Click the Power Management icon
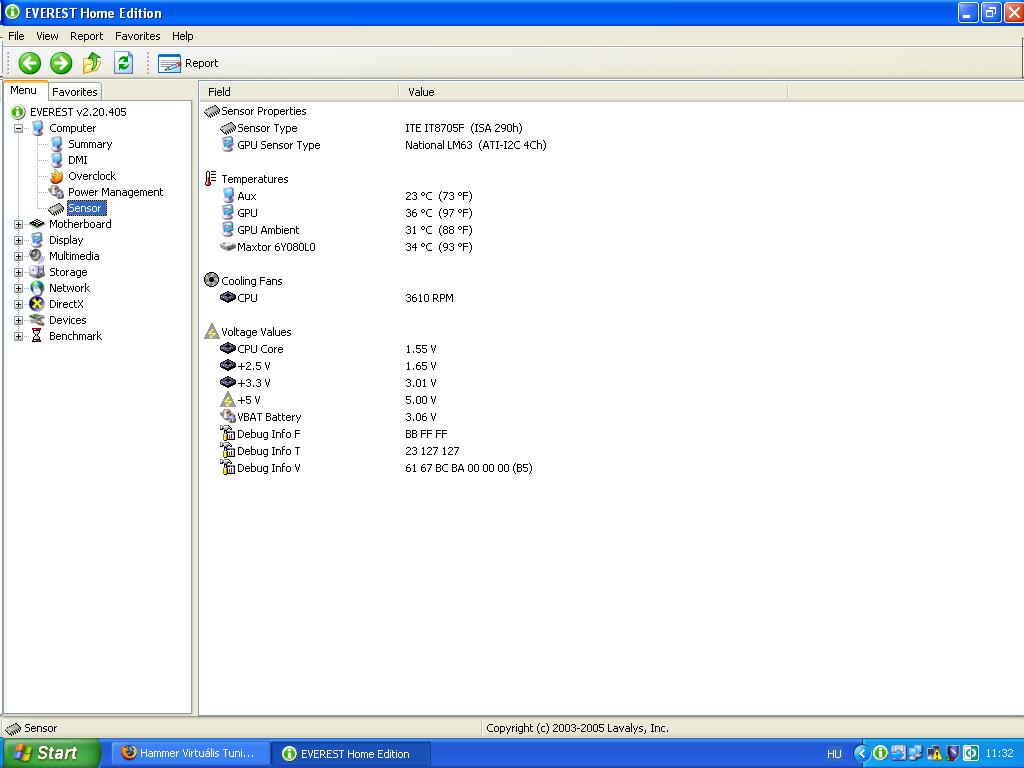This screenshot has width=1024, height=768. click(57, 192)
